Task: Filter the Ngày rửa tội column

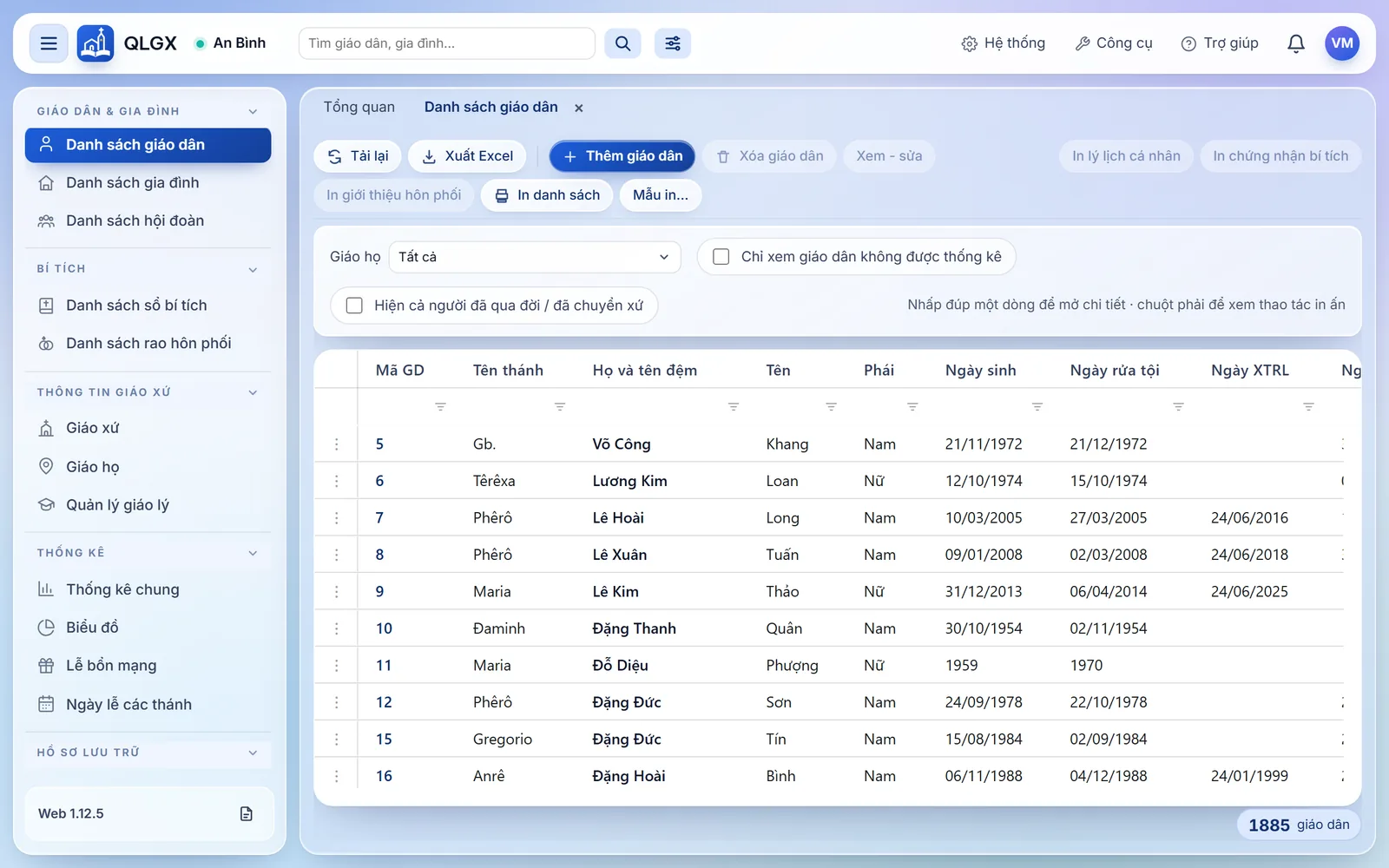Action: 1178,406
